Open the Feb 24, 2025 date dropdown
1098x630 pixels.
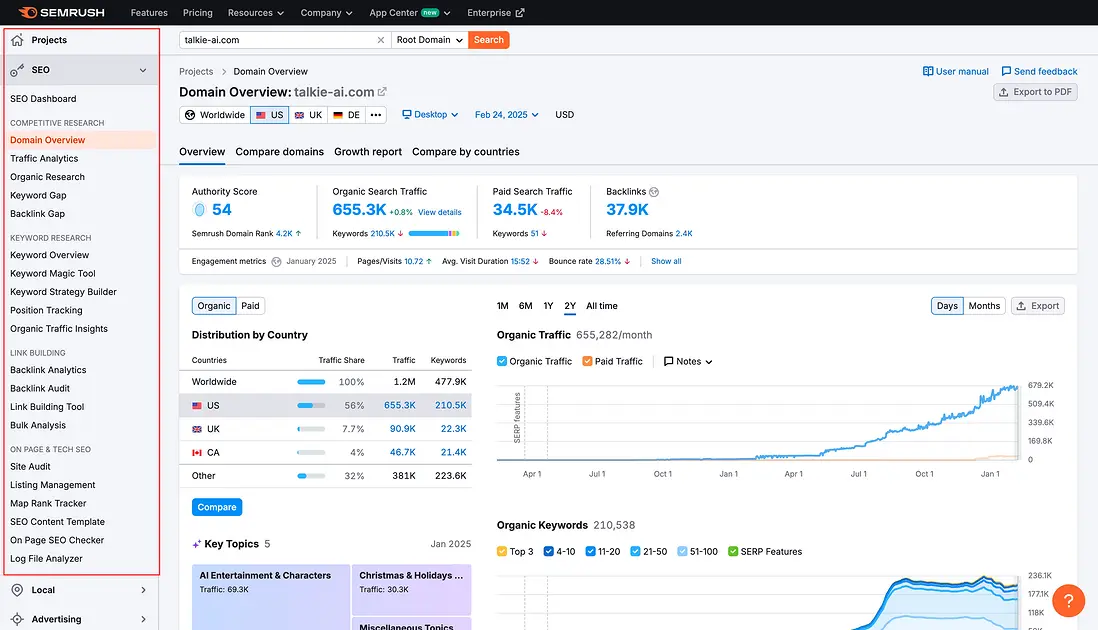tap(506, 115)
